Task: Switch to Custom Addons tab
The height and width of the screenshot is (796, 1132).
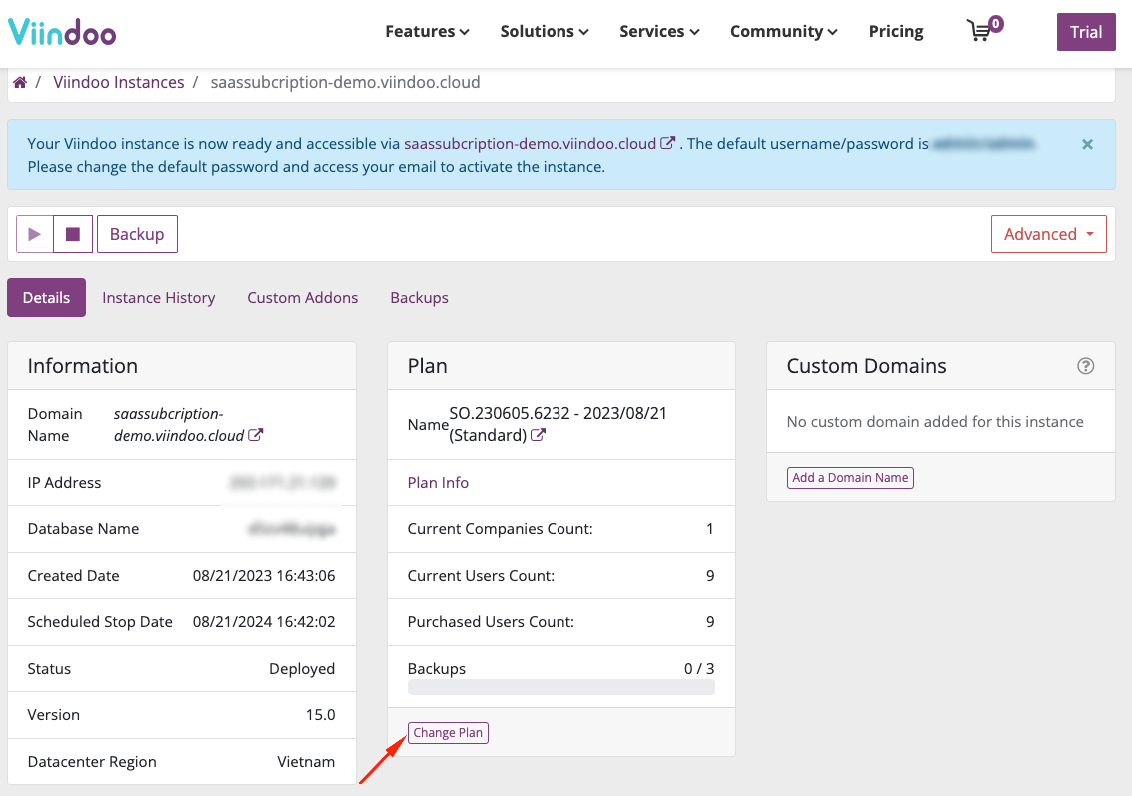Action: [x=302, y=297]
